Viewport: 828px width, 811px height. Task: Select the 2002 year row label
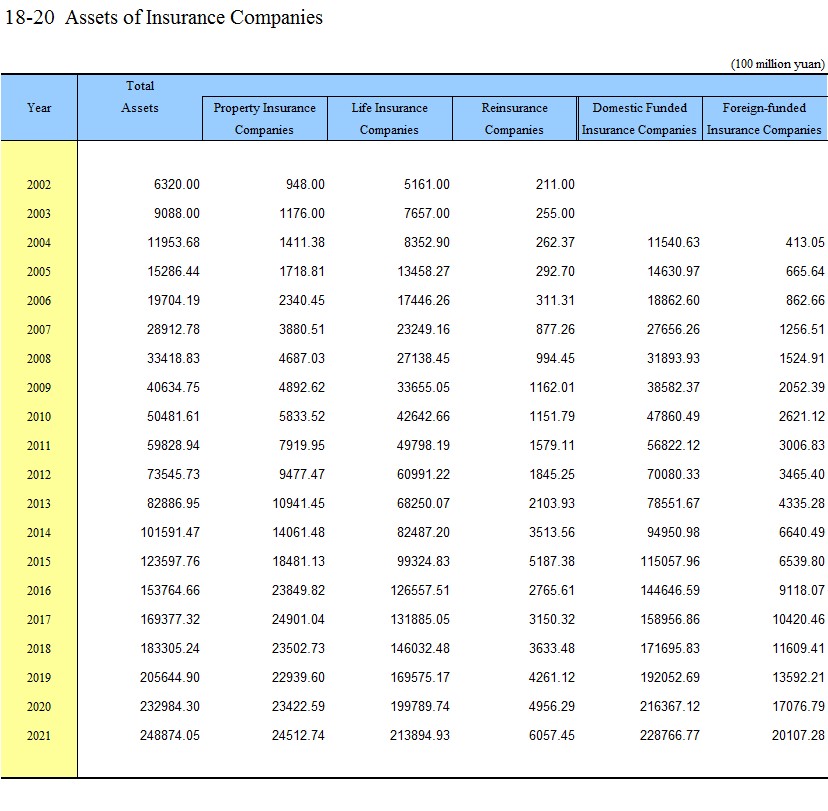[x=39, y=185]
